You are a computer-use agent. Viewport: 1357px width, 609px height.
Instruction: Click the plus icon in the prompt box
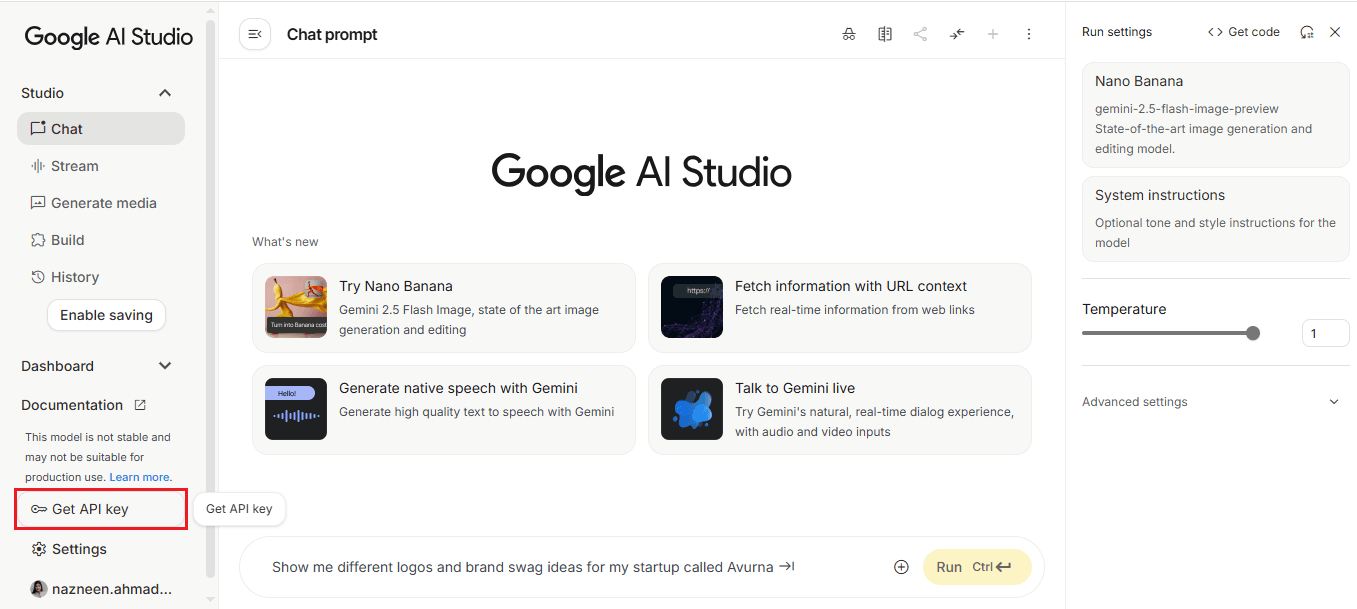(901, 567)
